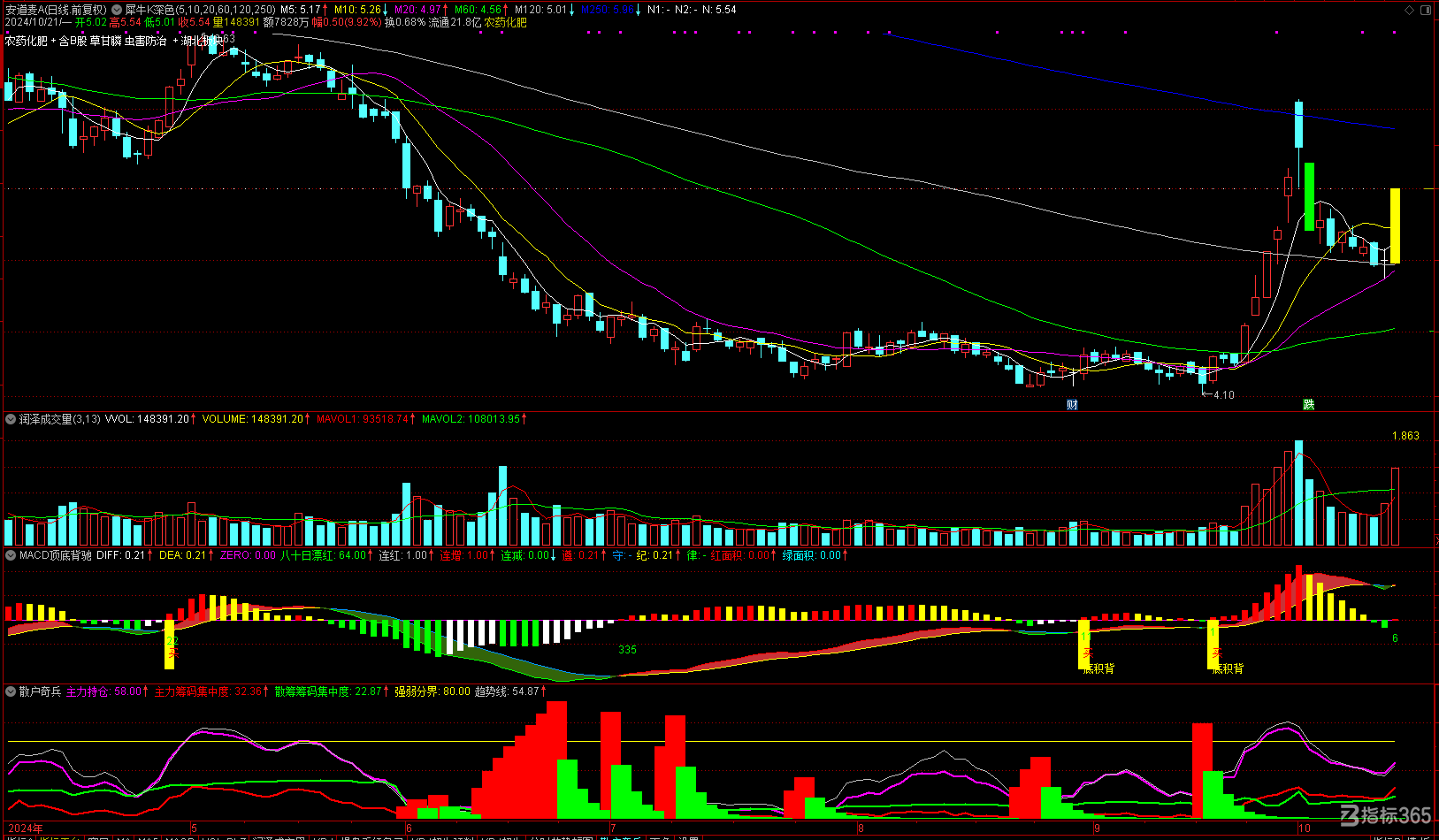Click the M60: 4.56 moving average label

[x=478, y=10]
